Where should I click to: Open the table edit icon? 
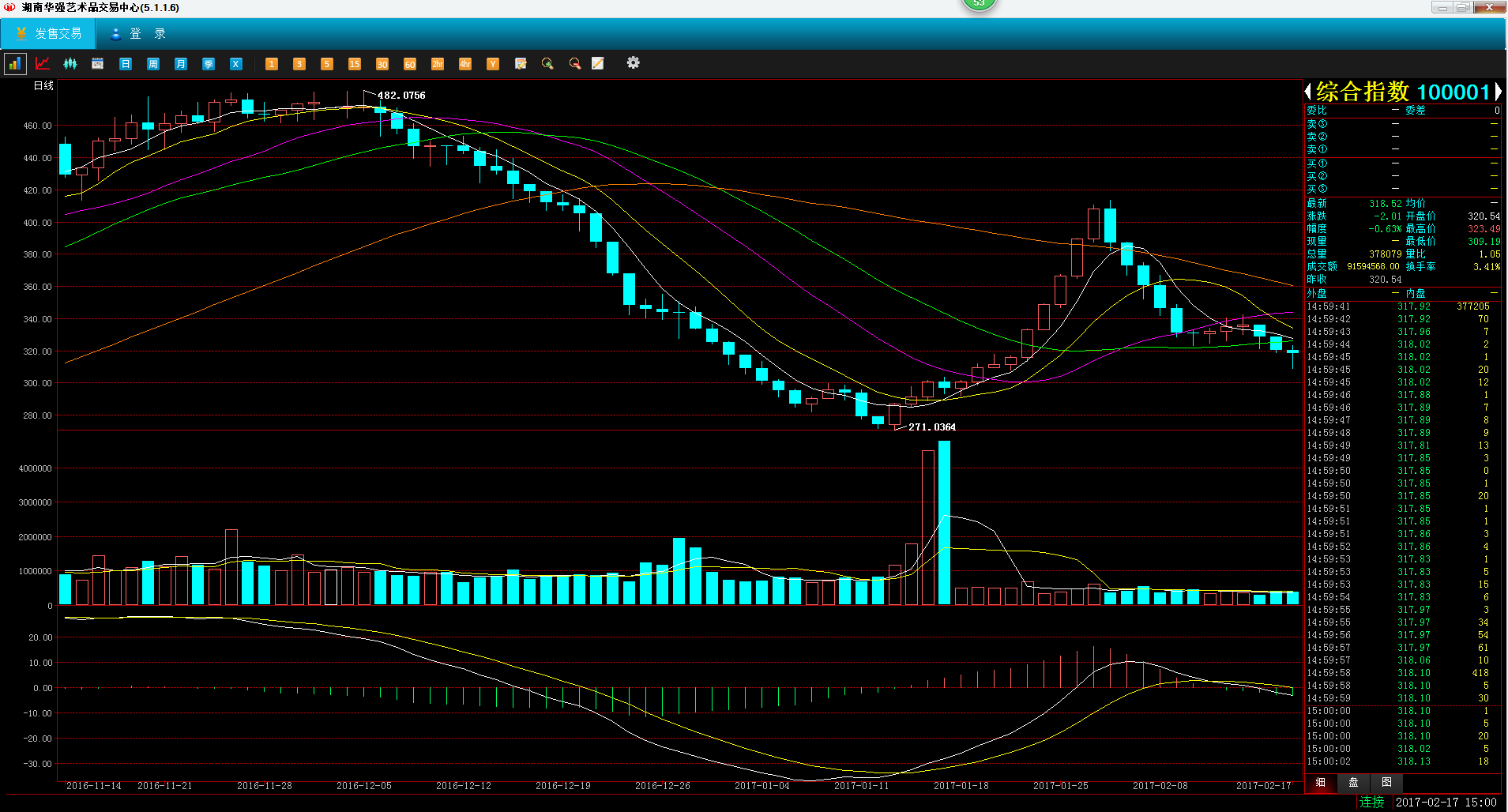tap(521, 64)
